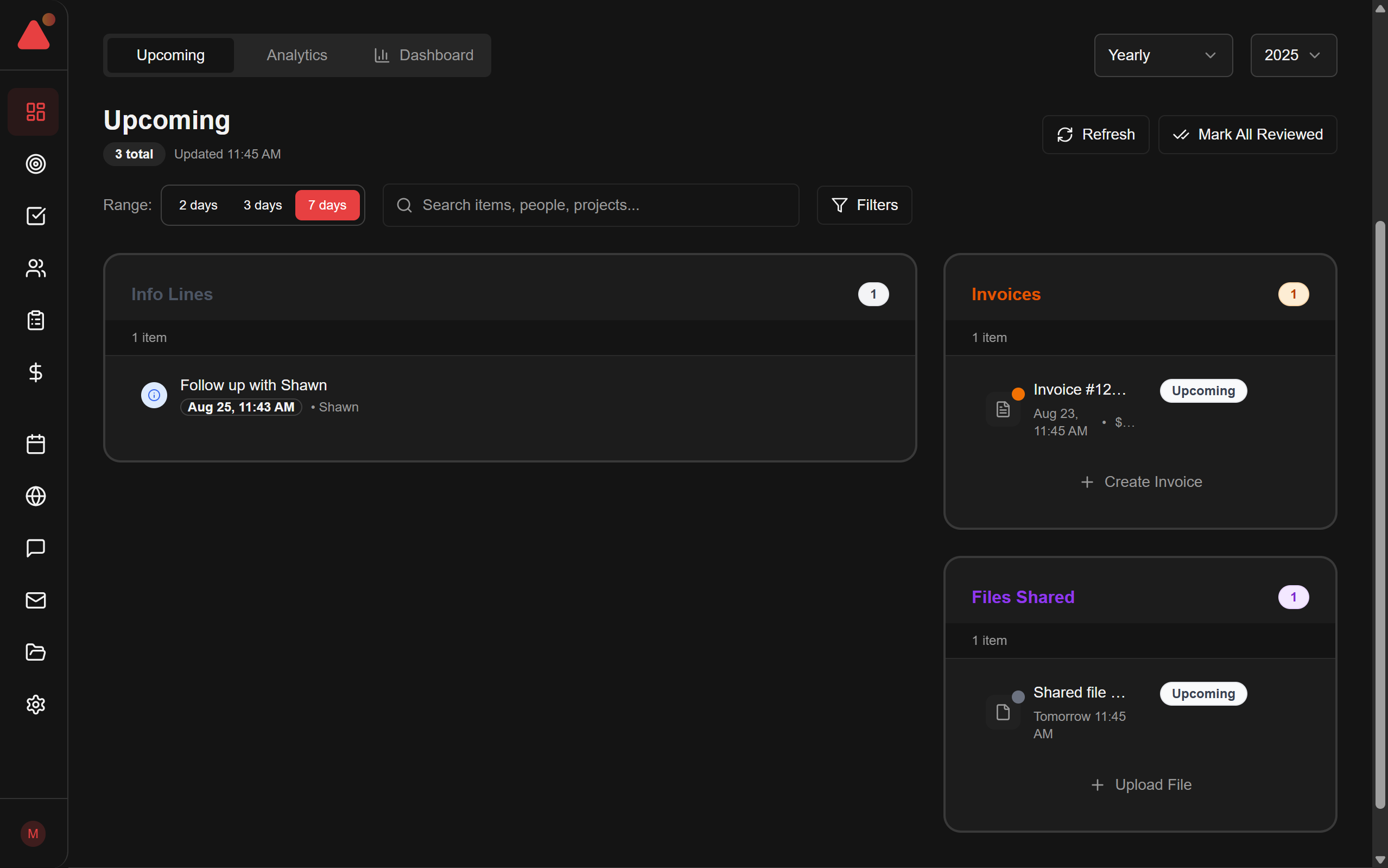The height and width of the screenshot is (868, 1388).
Task: Set range to 2 days
Action: tap(198, 205)
